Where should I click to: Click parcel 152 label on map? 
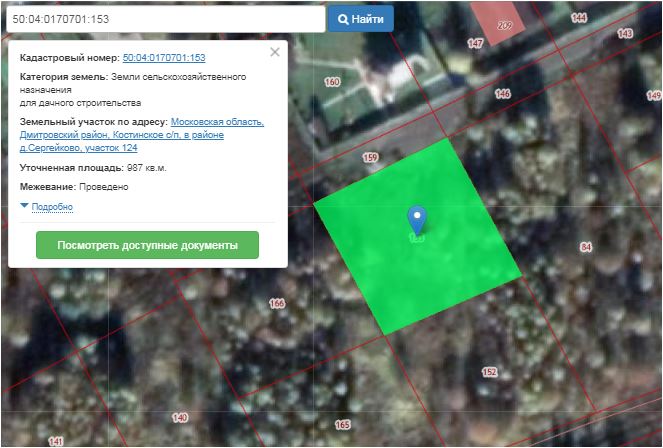[x=489, y=372]
